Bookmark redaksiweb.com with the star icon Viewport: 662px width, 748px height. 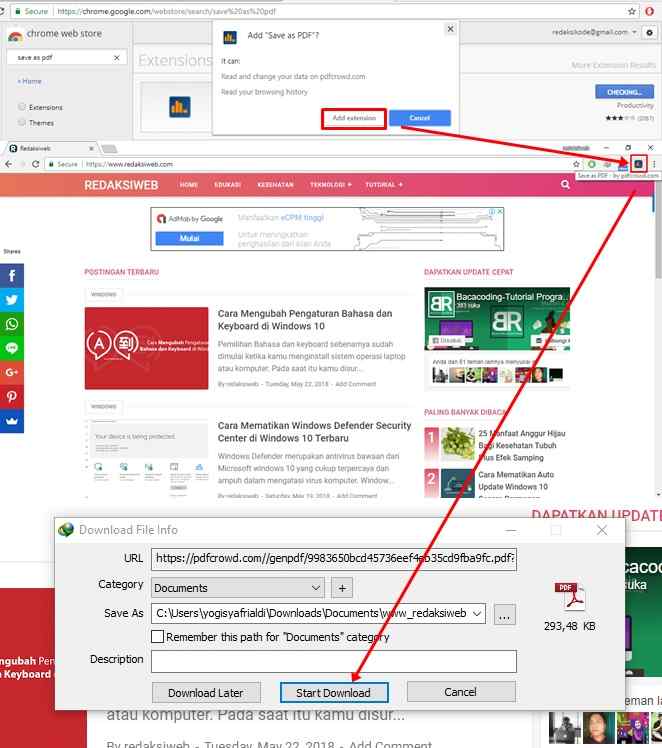[576, 164]
